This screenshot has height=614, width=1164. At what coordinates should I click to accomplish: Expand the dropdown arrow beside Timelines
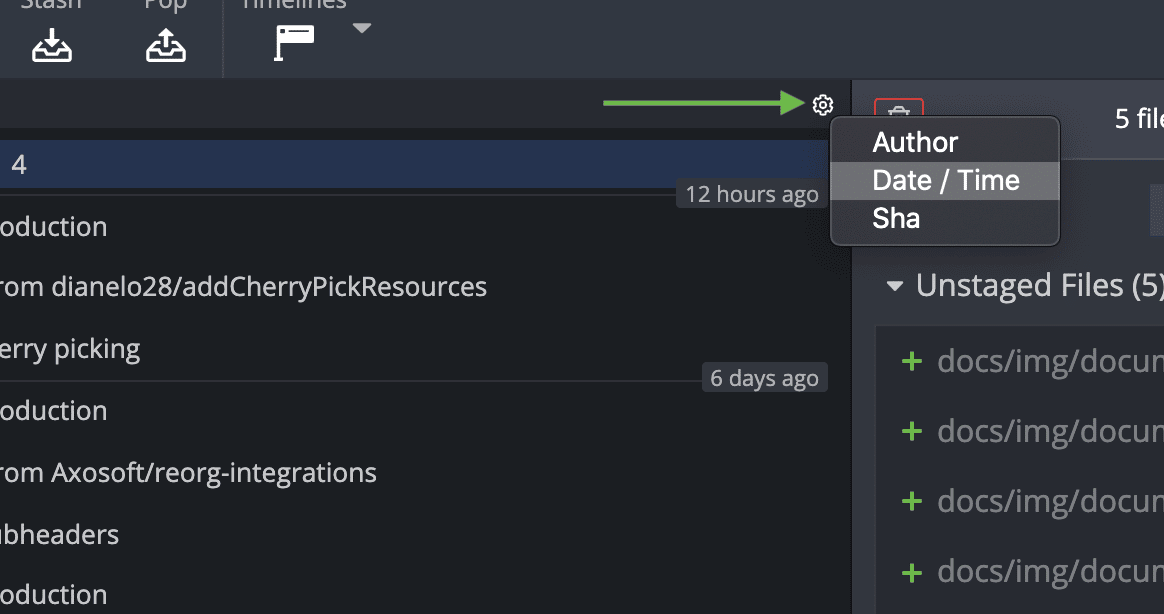362,29
